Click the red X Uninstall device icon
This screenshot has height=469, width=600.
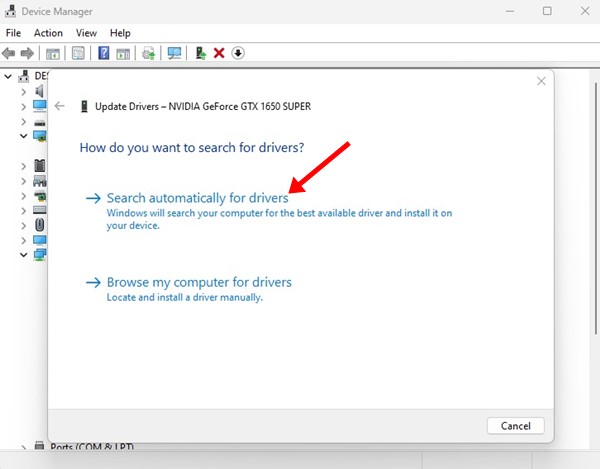coord(219,53)
